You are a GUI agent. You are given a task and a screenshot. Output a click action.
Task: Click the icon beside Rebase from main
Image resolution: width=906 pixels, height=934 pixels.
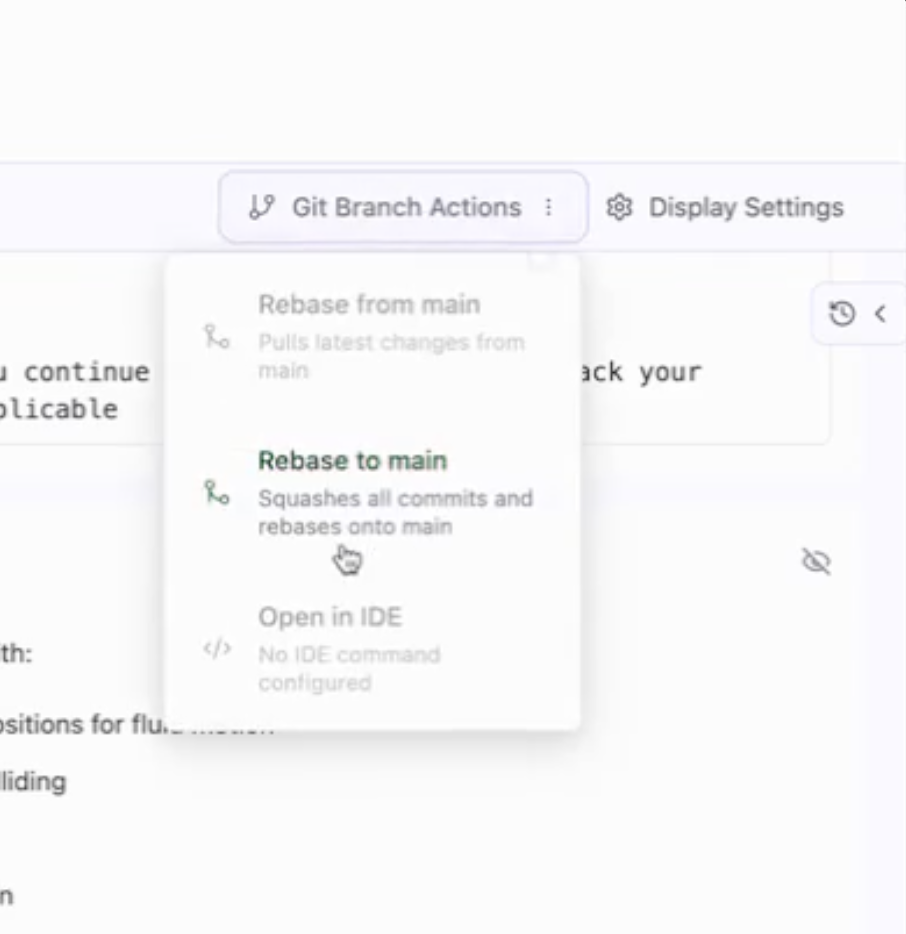[x=217, y=336]
